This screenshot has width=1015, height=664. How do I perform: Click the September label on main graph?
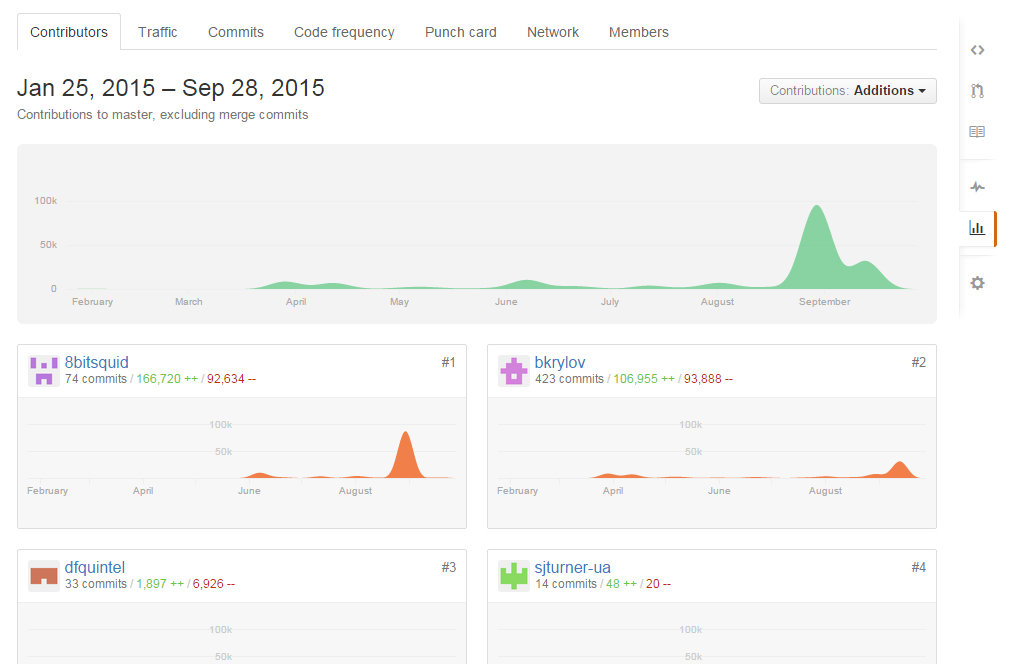point(824,302)
